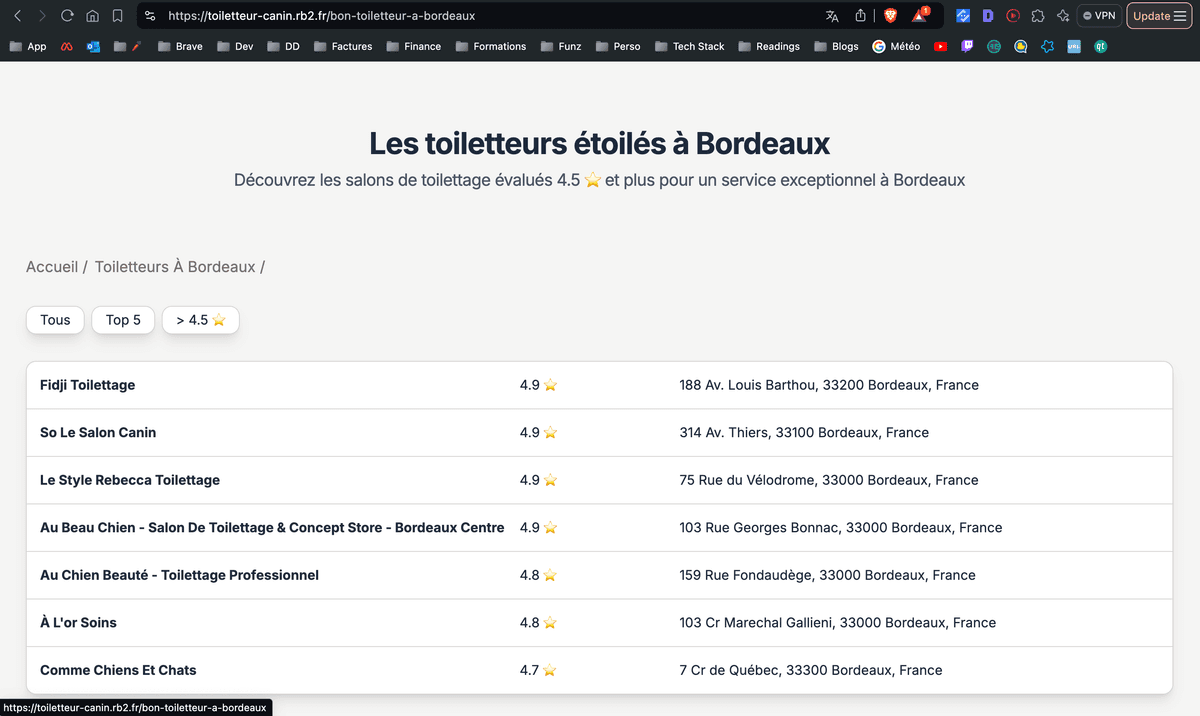Image resolution: width=1200 pixels, height=716 pixels.
Task: Click the home icon in the browser toolbar
Action: [x=92, y=16]
